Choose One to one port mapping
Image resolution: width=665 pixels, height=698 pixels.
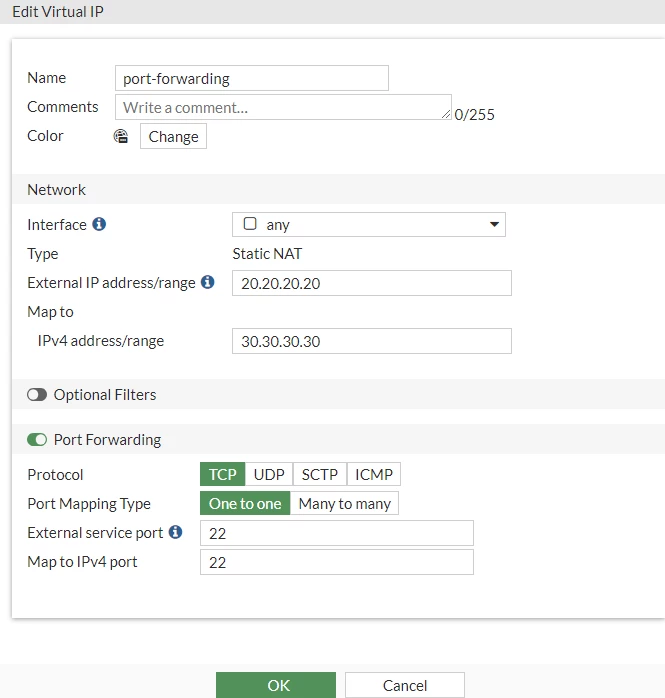pyautogui.click(x=245, y=503)
